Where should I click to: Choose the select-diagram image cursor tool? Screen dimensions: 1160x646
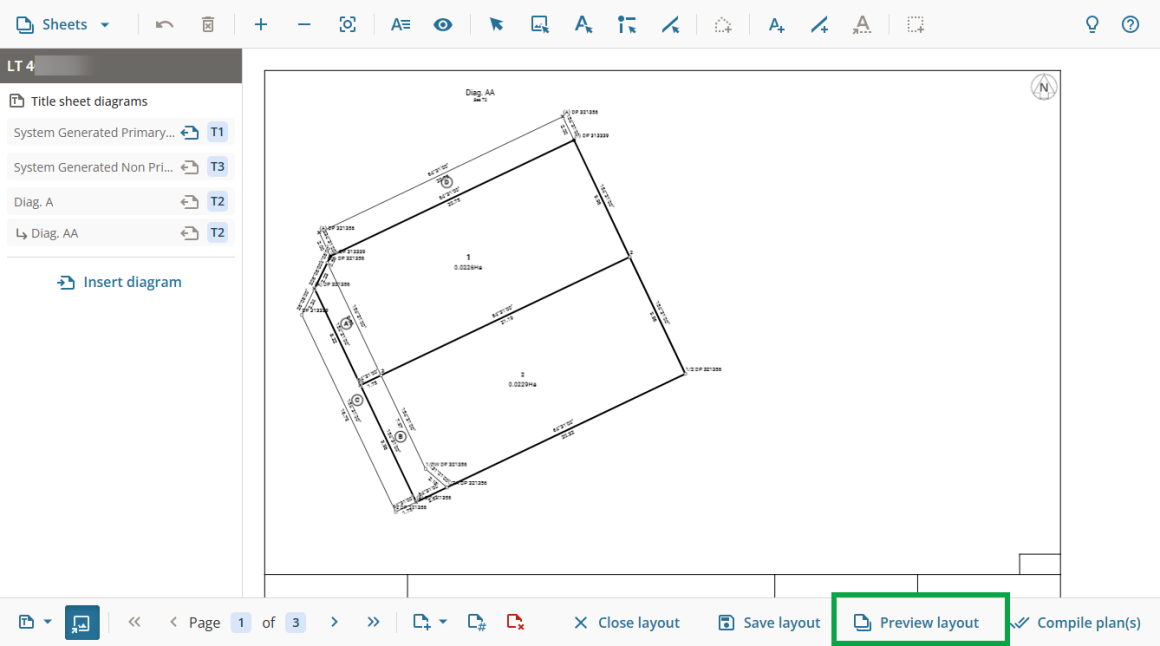click(540, 24)
